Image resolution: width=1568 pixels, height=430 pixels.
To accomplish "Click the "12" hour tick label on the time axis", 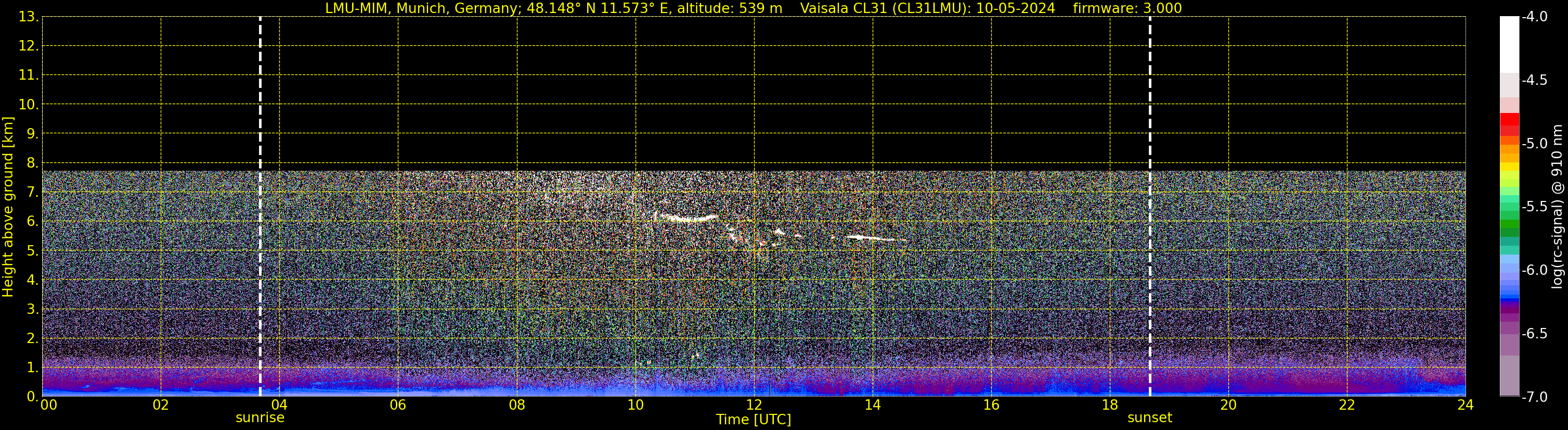I will pos(754,405).
